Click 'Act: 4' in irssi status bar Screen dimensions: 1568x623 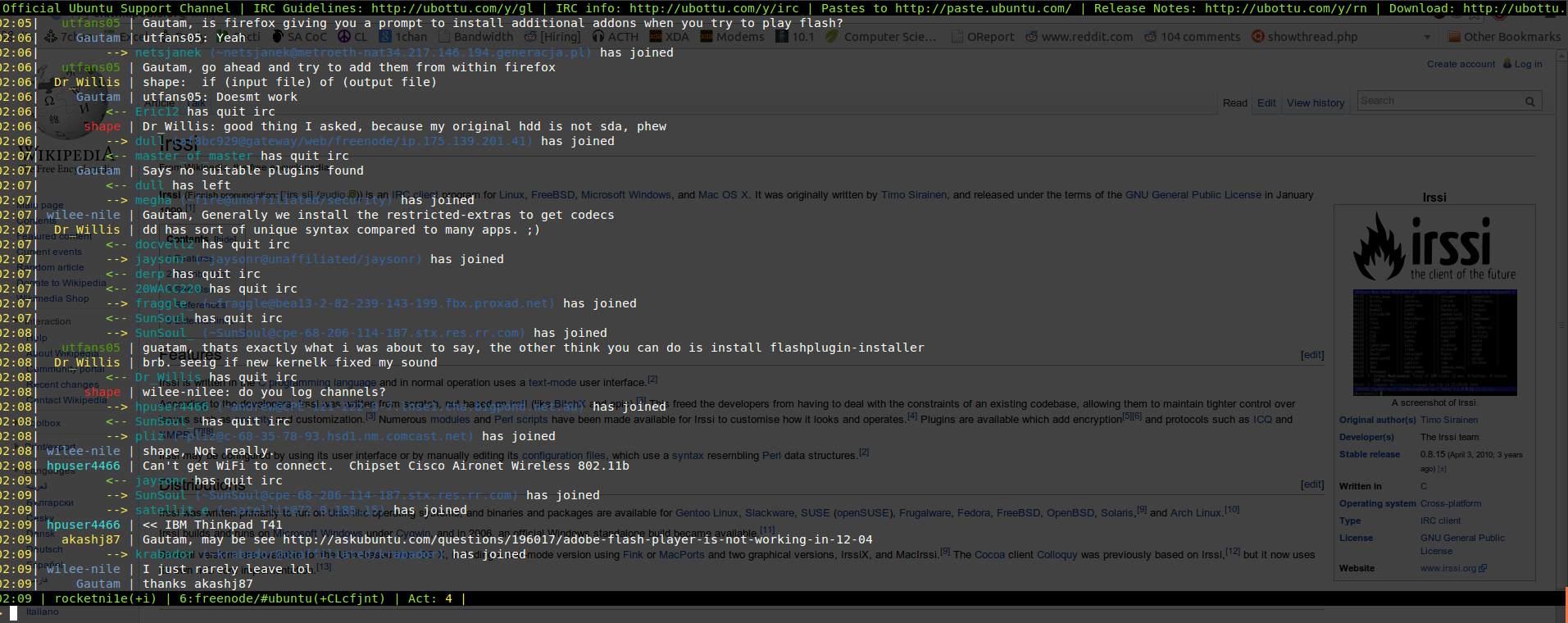pyautogui.click(x=430, y=598)
